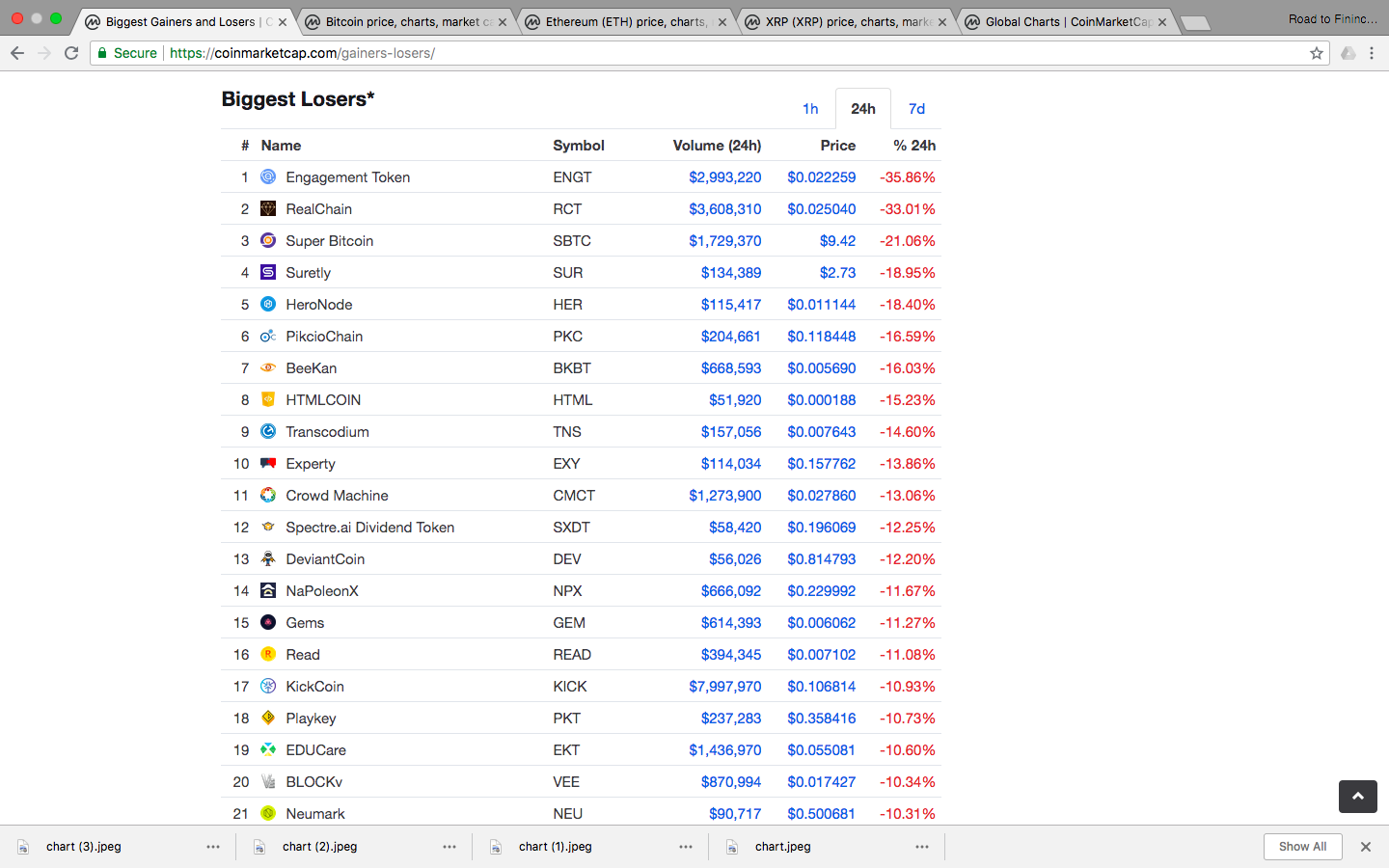Open options for chart (2).jpeg download

(x=449, y=847)
